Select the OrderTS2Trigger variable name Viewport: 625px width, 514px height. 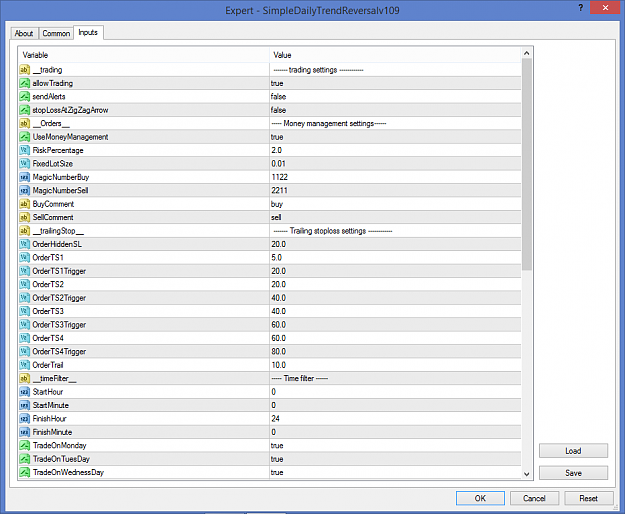(x=59, y=298)
